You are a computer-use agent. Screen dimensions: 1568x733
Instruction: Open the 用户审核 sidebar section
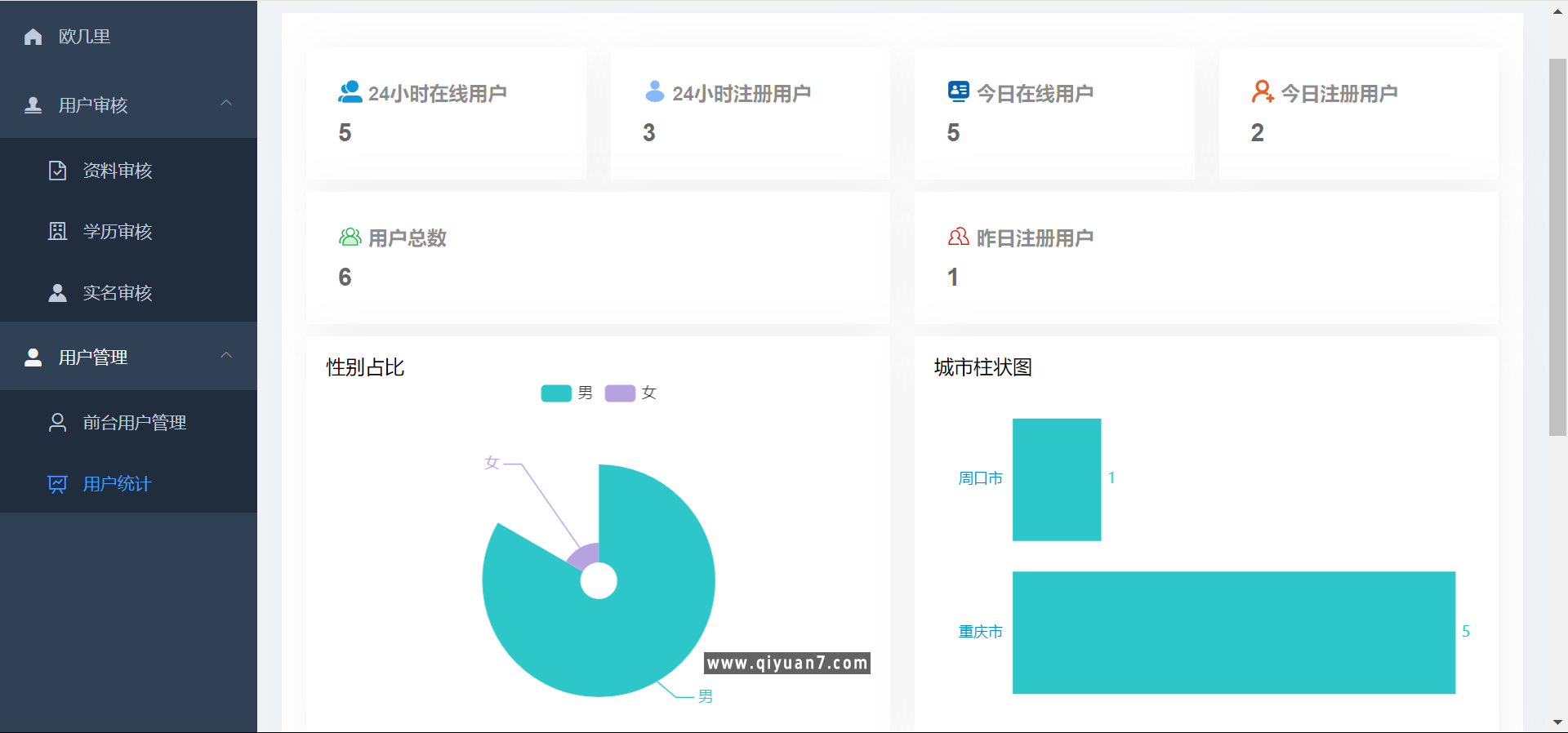click(x=93, y=105)
